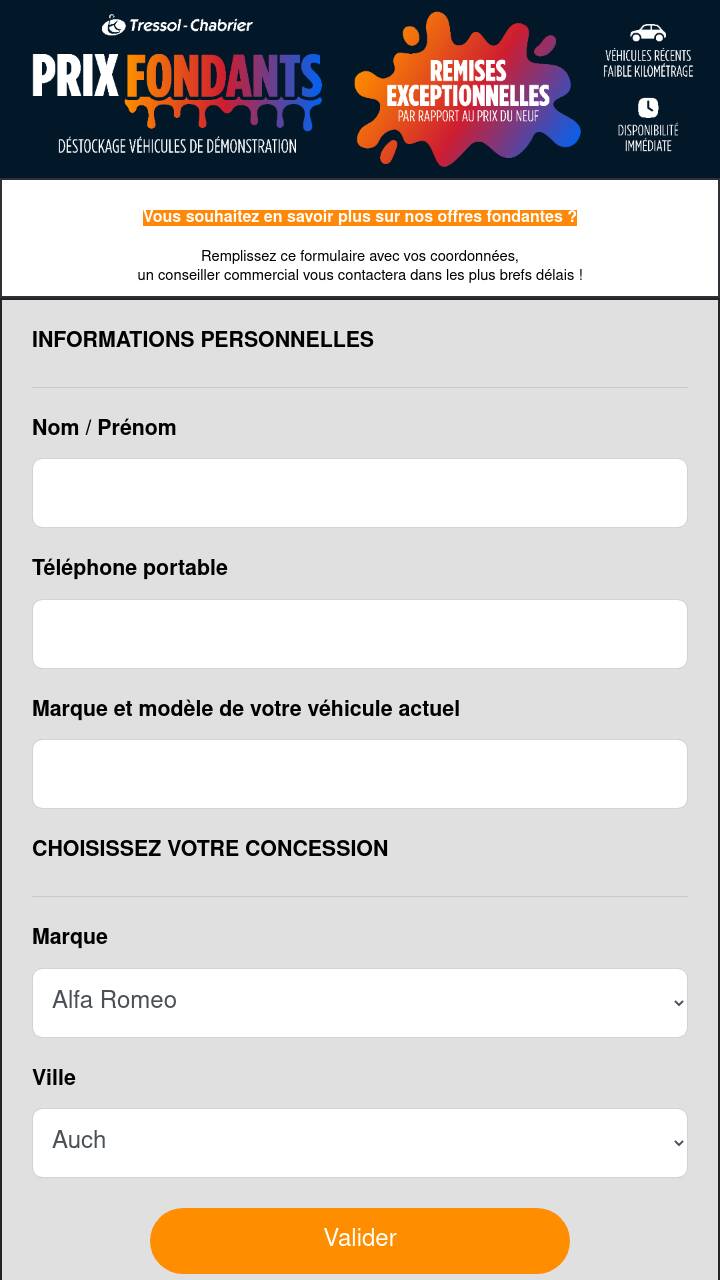Click the Tressol-Chabrier logo icon
Image resolution: width=720 pixels, height=1280 pixels.
click(x=113, y=25)
